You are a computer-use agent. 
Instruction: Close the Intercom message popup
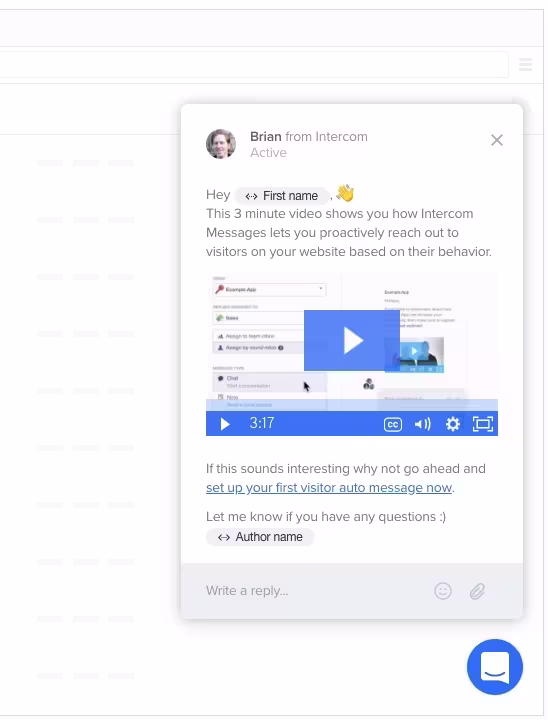[497, 140]
